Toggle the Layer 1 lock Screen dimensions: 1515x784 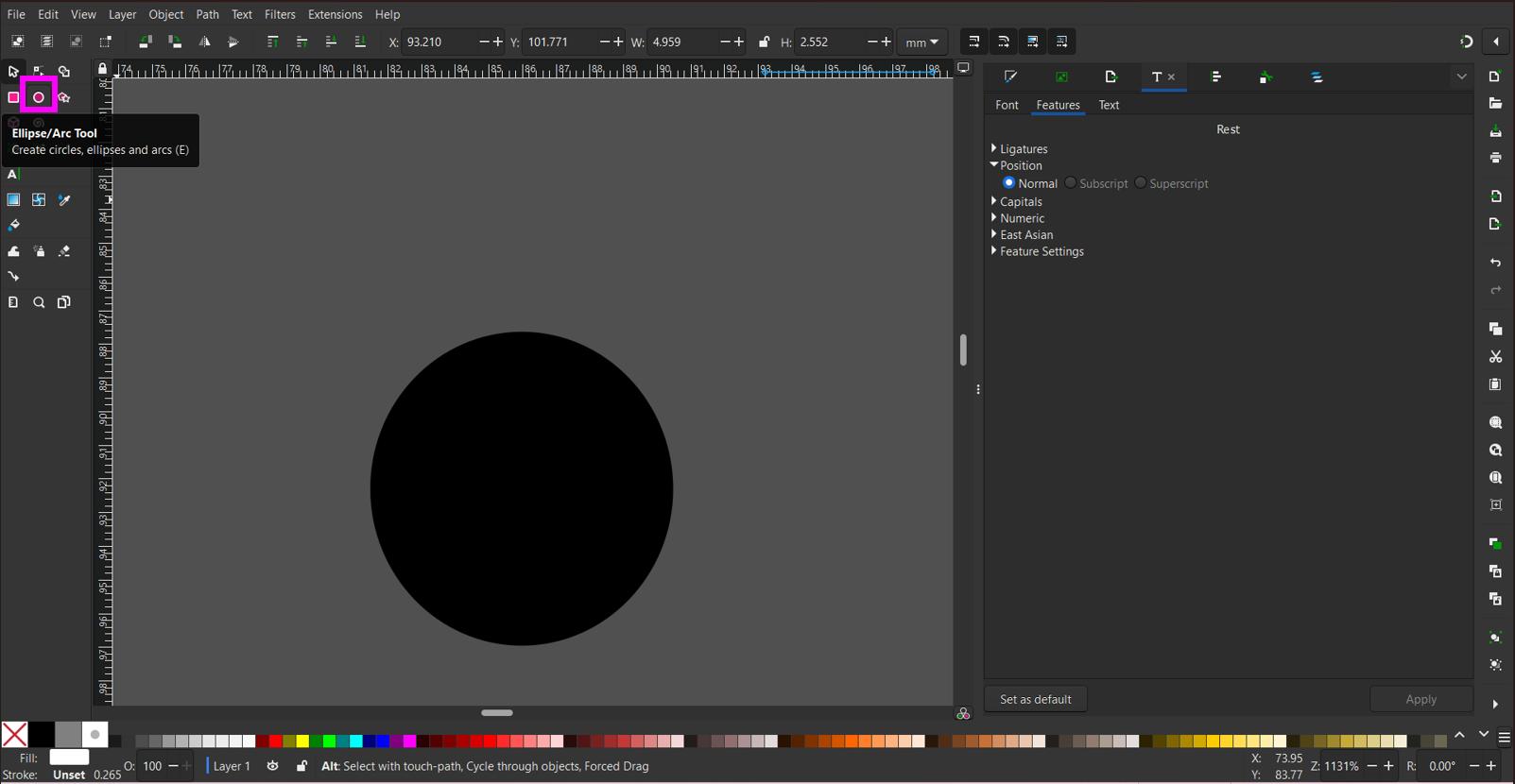(x=301, y=766)
